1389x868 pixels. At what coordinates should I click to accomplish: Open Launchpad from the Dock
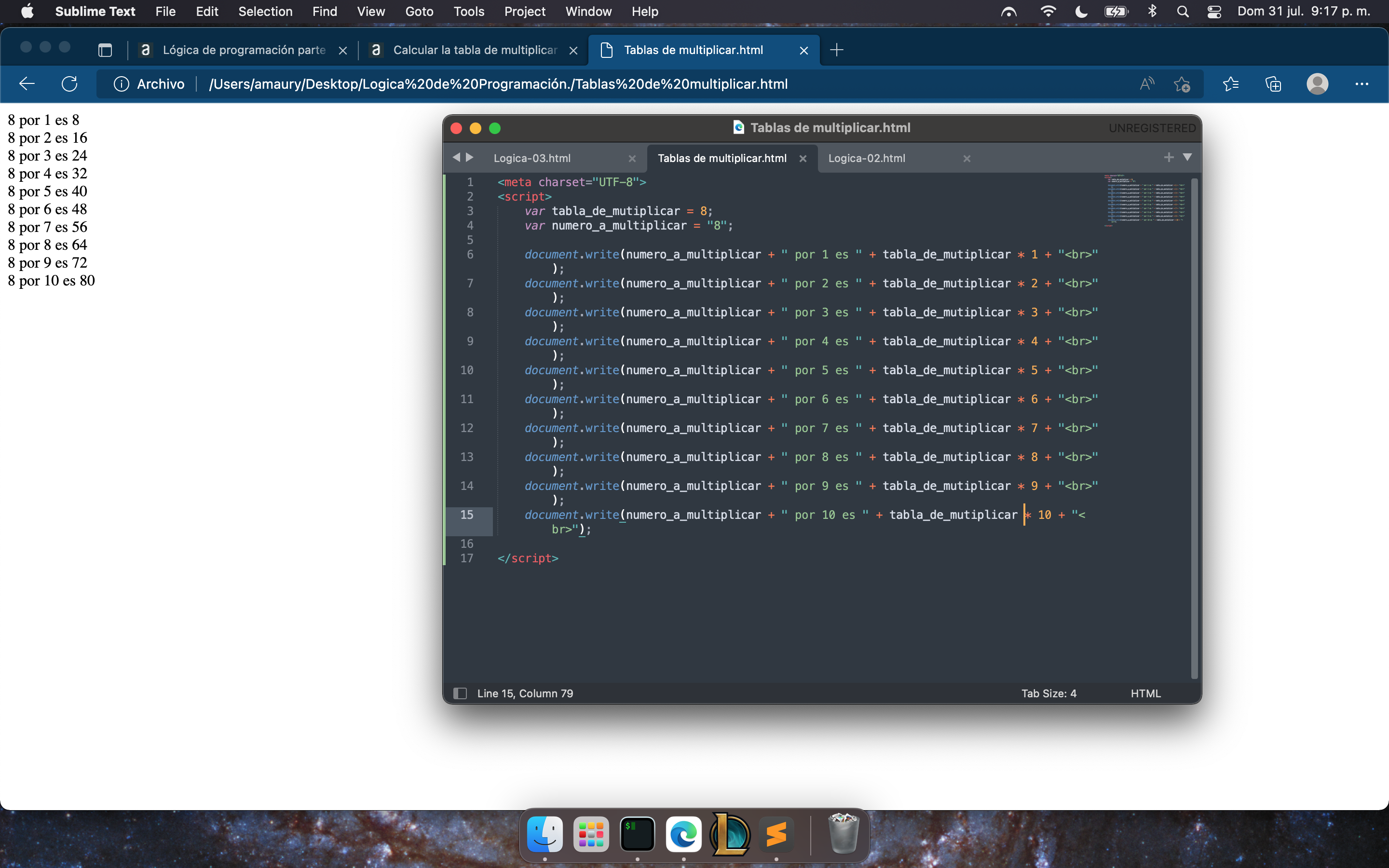click(x=591, y=834)
